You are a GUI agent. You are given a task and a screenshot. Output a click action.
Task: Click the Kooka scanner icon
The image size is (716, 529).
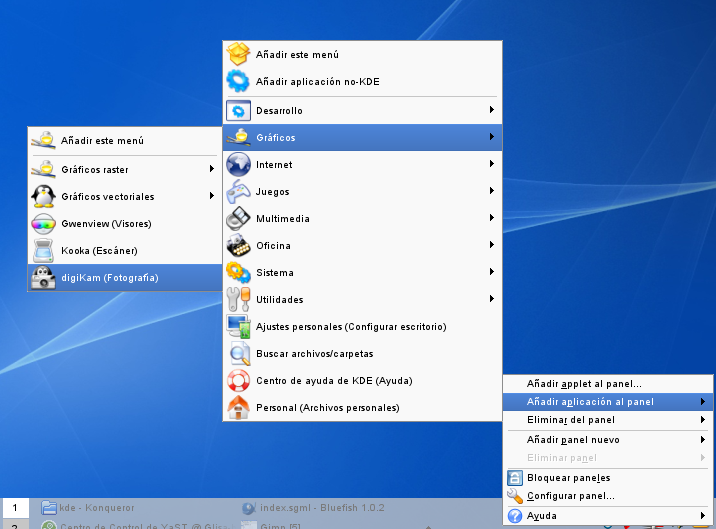43,251
